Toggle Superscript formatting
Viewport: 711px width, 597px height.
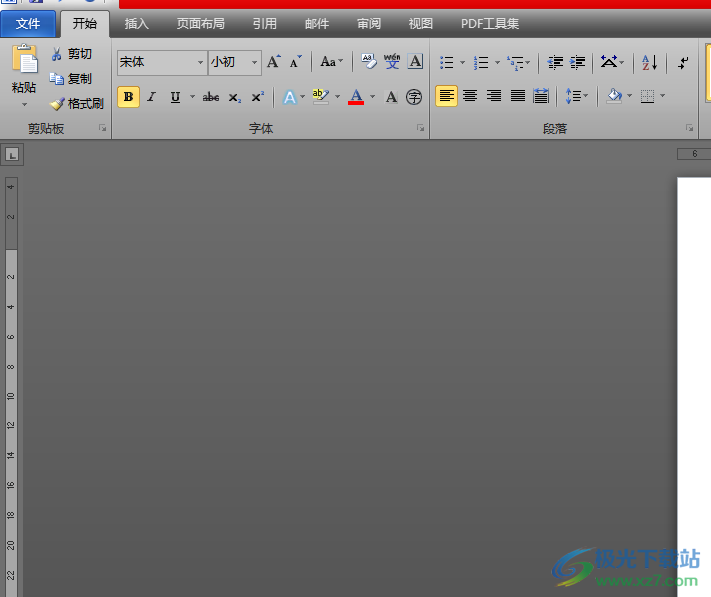tap(258, 97)
